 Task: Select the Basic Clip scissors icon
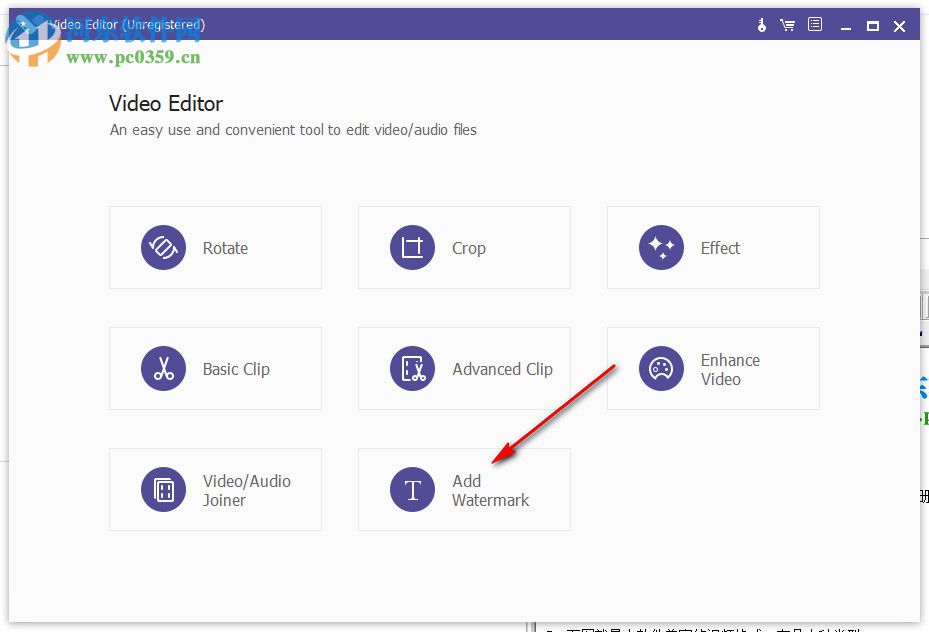point(163,368)
